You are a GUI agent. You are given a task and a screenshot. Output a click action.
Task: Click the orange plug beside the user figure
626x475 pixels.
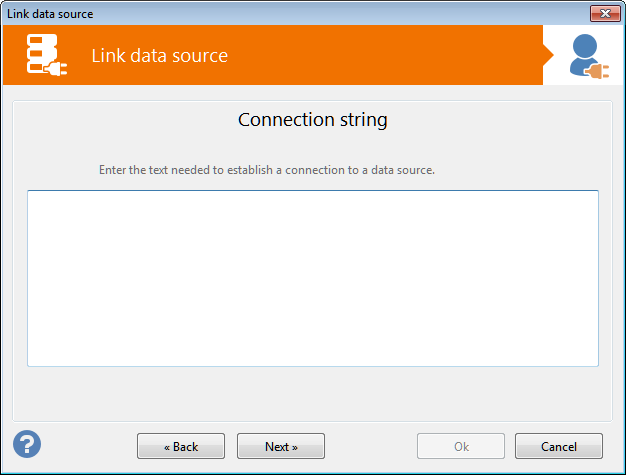(x=600, y=71)
